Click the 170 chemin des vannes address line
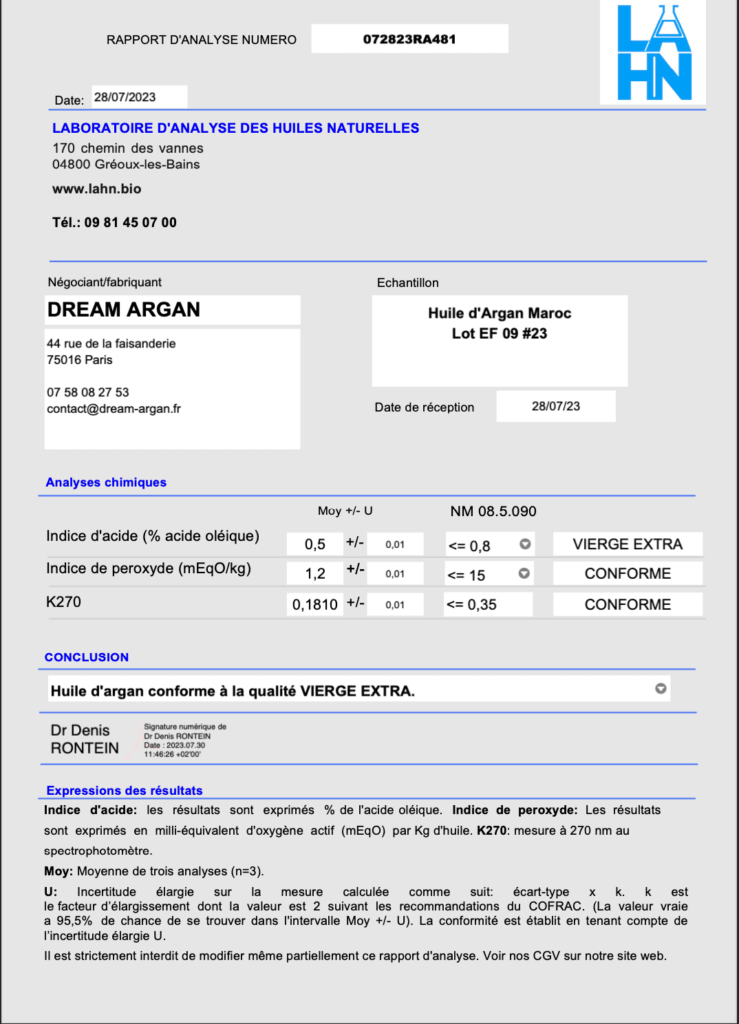 tap(128, 148)
